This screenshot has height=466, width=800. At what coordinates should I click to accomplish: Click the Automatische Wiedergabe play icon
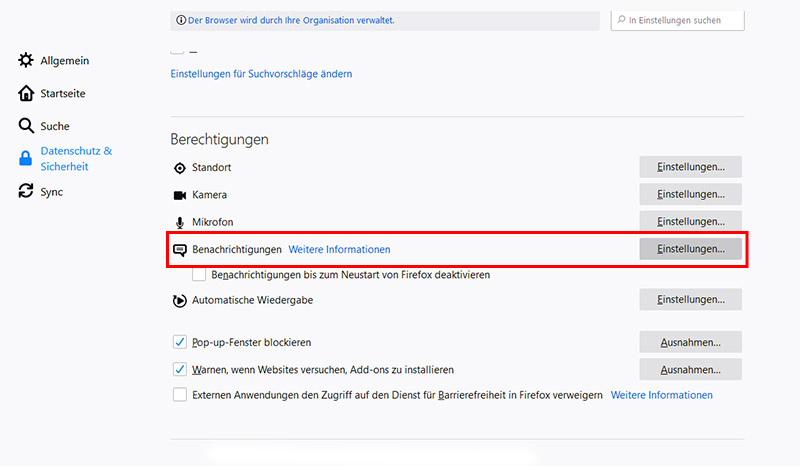coord(180,301)
